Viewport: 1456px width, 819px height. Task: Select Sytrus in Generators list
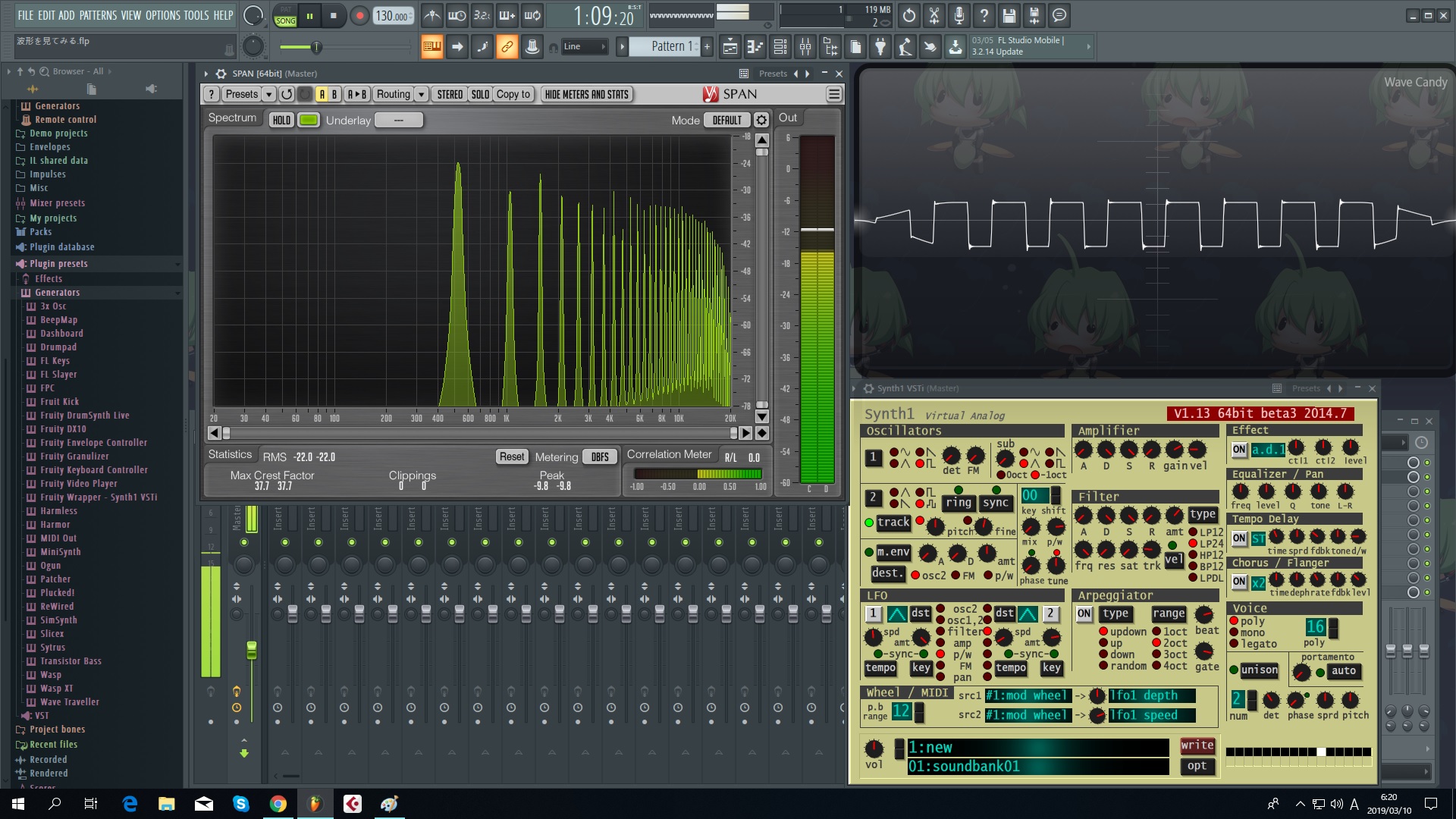point(52,648)
